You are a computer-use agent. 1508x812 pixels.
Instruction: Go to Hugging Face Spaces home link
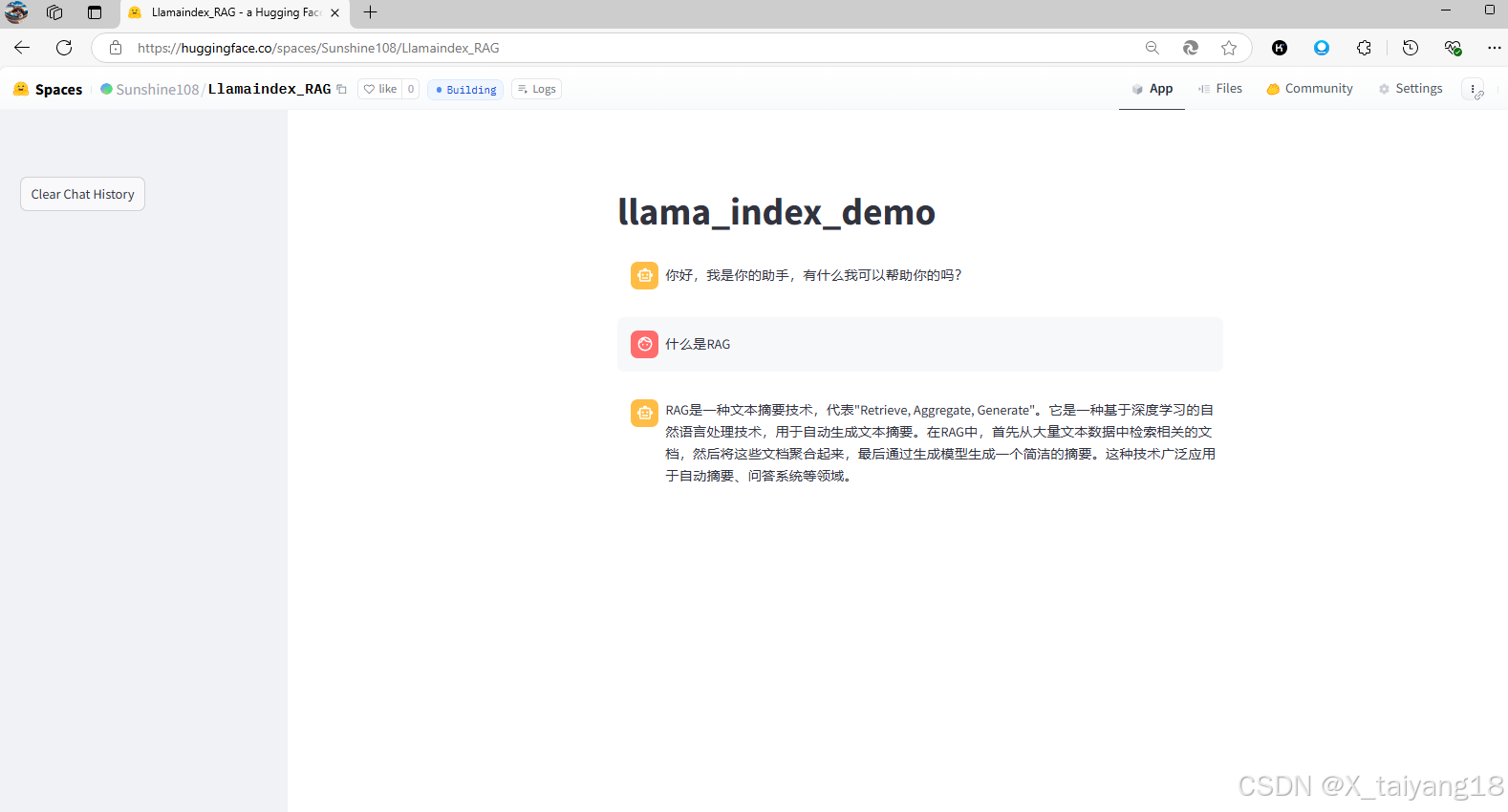pos(58,89)
